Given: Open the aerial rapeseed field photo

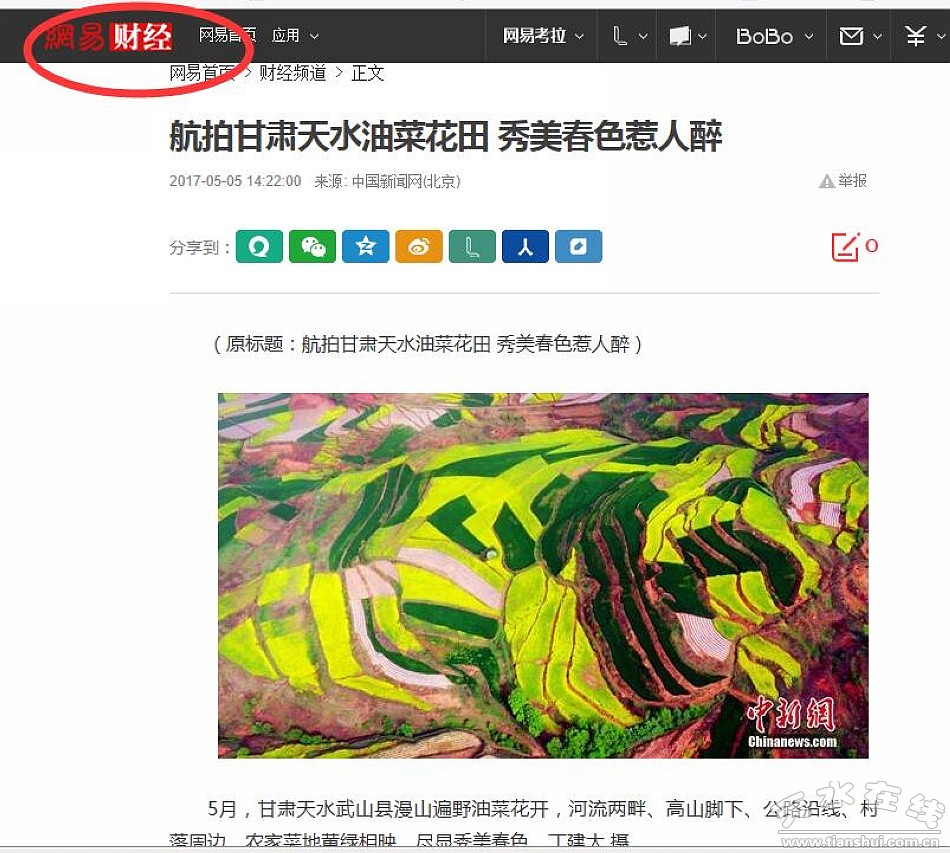Looking at the screenshot, I should 543,576.
